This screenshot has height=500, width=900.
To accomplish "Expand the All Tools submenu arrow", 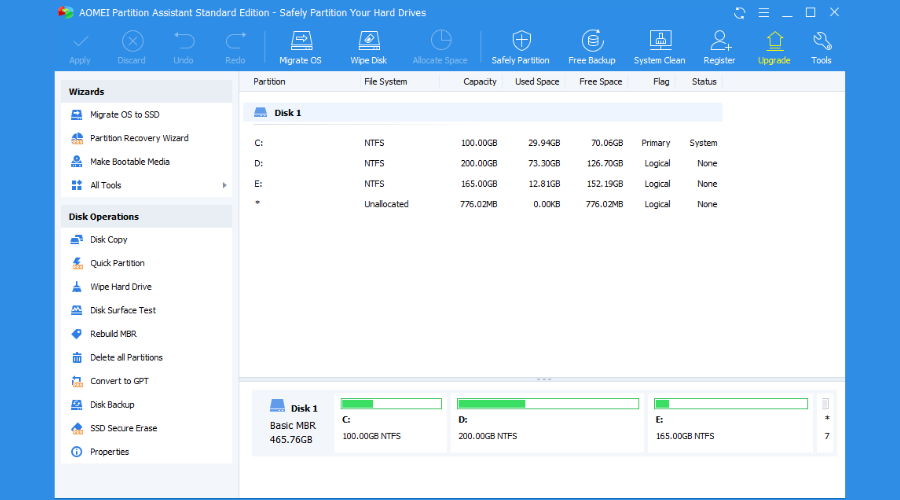I will [224, 185].
